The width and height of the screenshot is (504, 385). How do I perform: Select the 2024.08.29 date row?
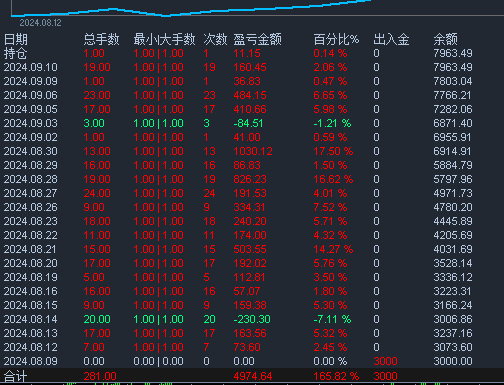click(31, 165)
